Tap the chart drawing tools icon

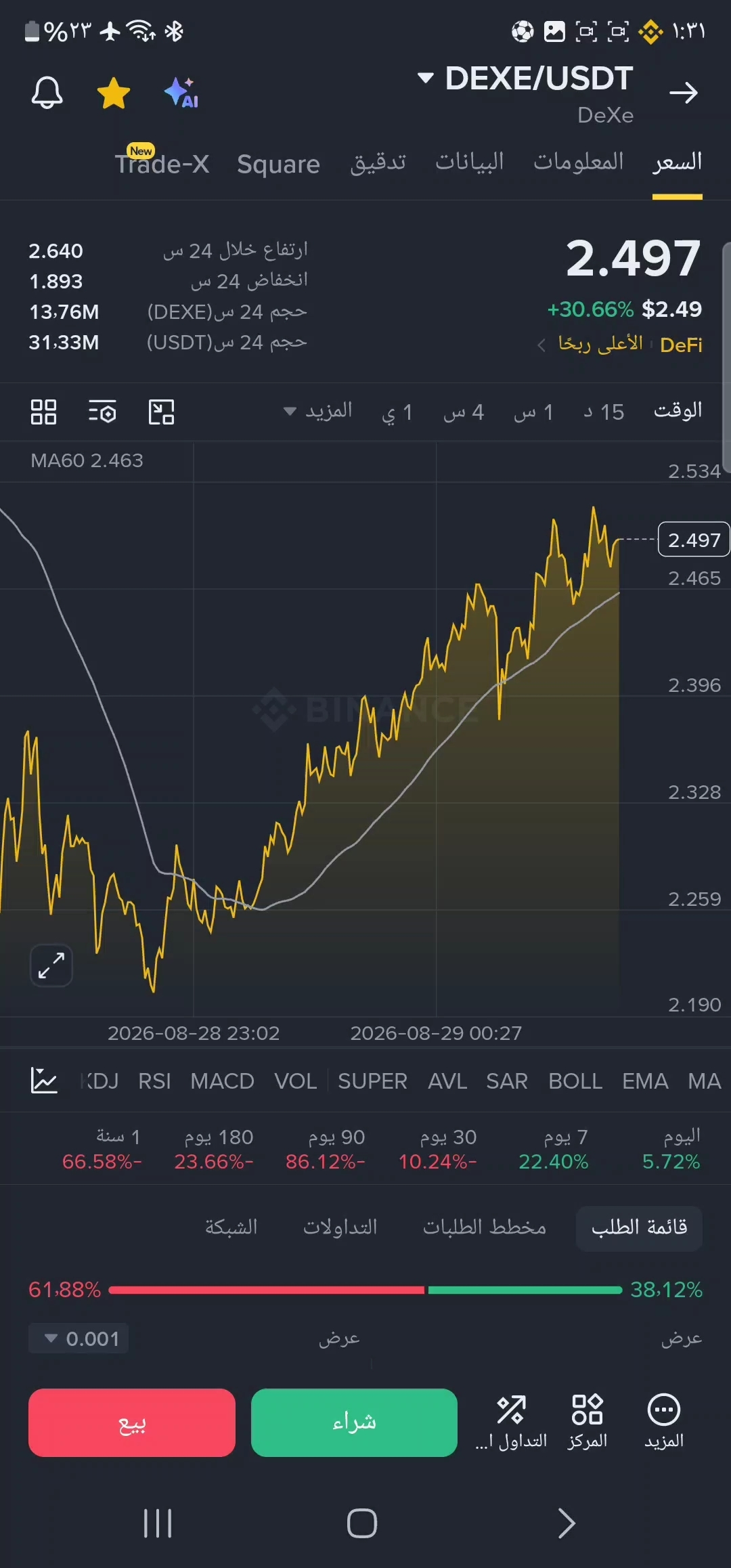coord(161,412)
